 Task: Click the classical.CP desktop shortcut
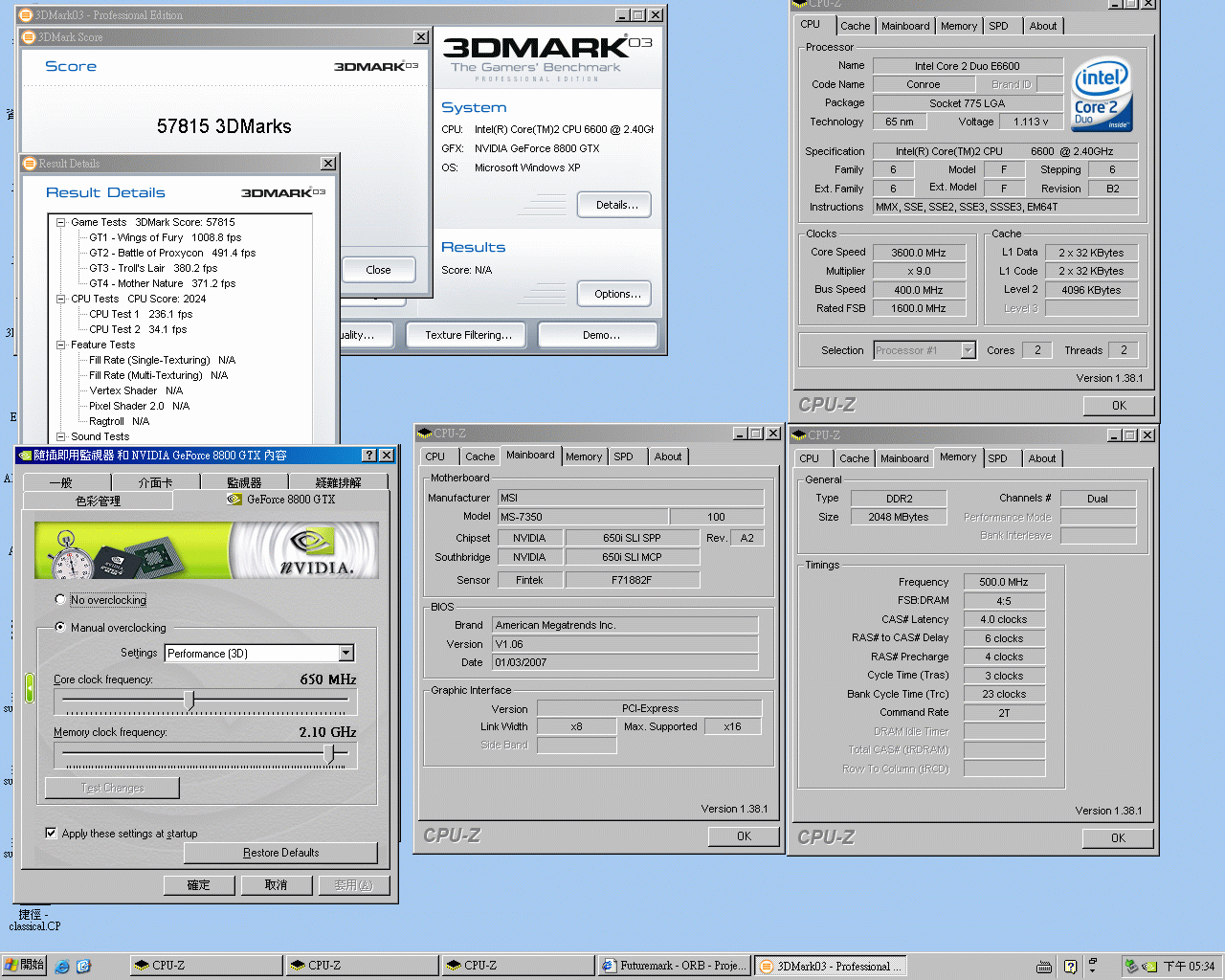point(33,920)
